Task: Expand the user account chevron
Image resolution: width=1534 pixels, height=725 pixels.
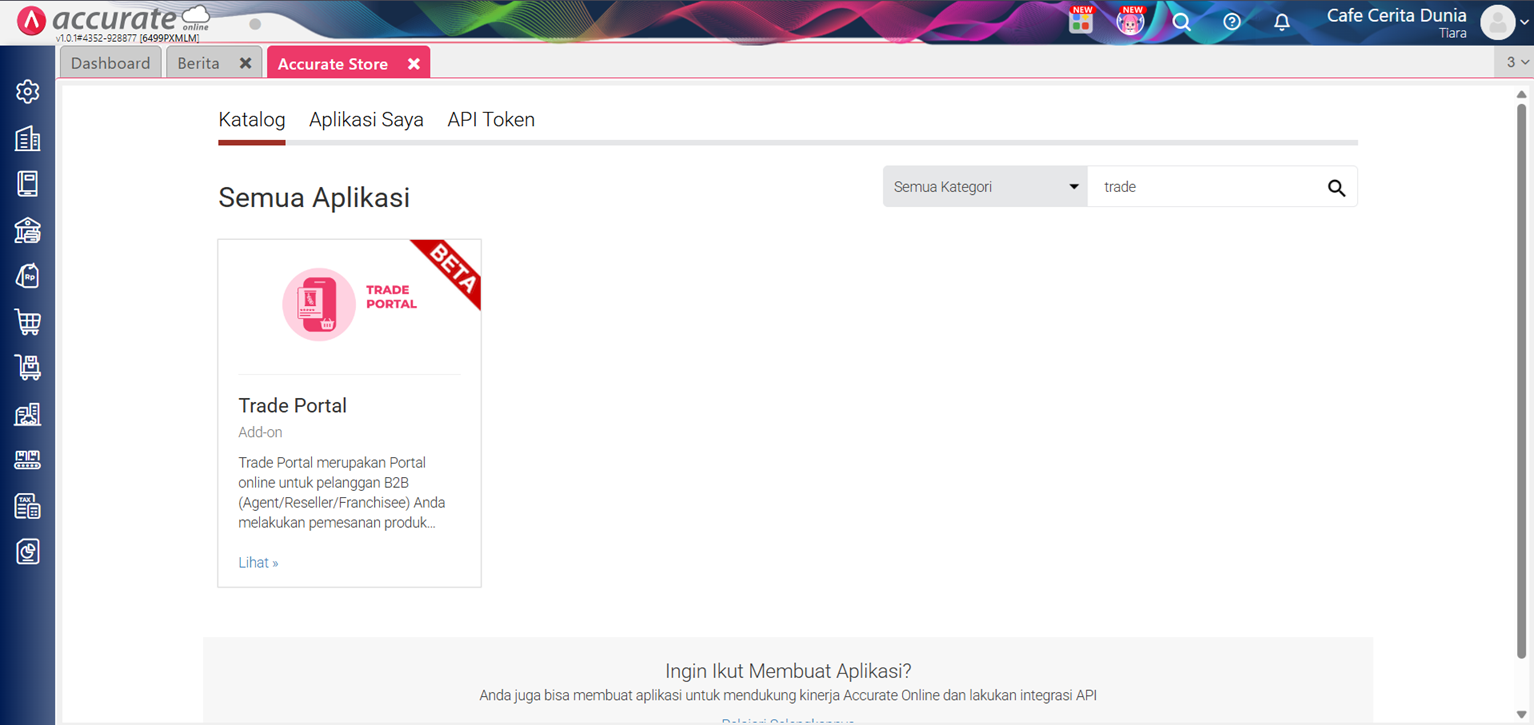Action: (1524, 23)
